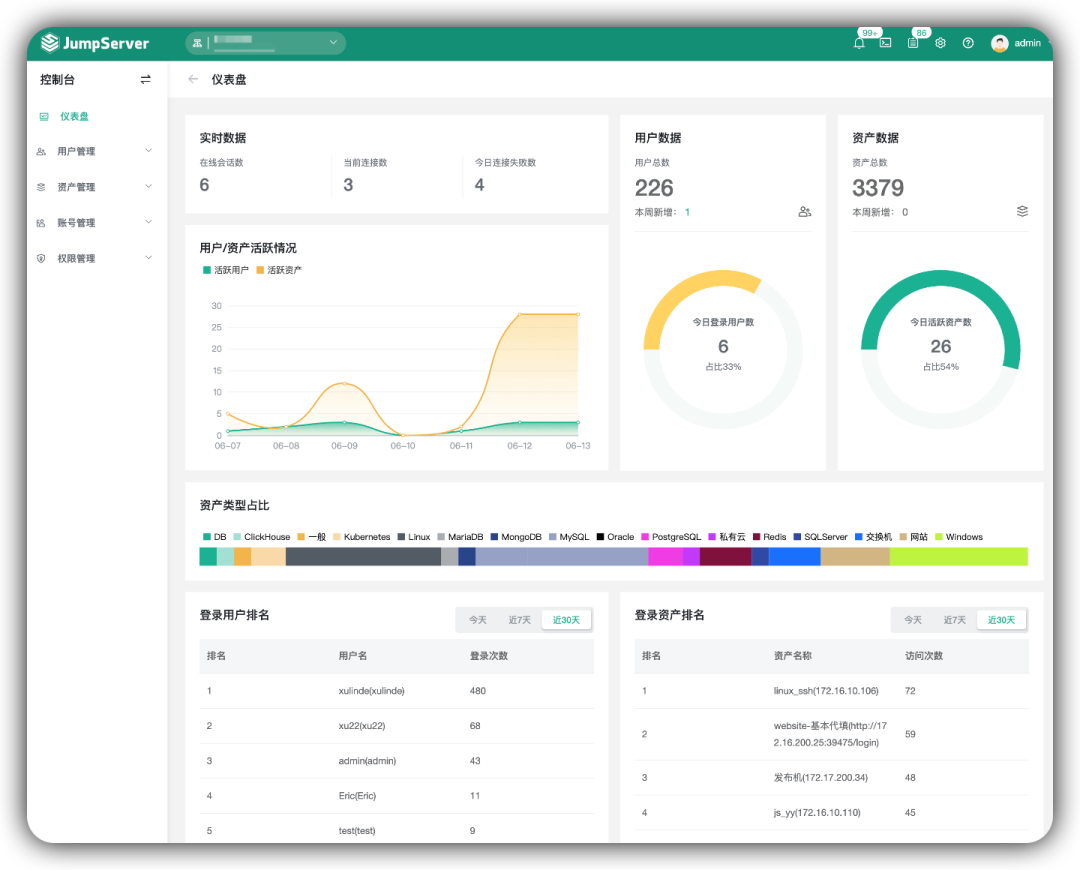Select 近30天 tab in 登录用户排名
Image resolution: width=1080 pixels, height=870 pixels.
pyautogui.click(x=566, y=621)
